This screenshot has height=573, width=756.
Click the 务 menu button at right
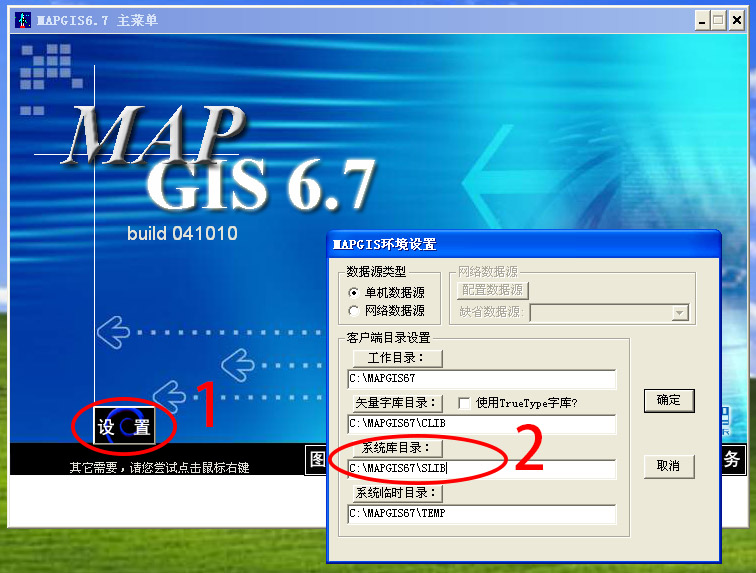pos(732,459)
